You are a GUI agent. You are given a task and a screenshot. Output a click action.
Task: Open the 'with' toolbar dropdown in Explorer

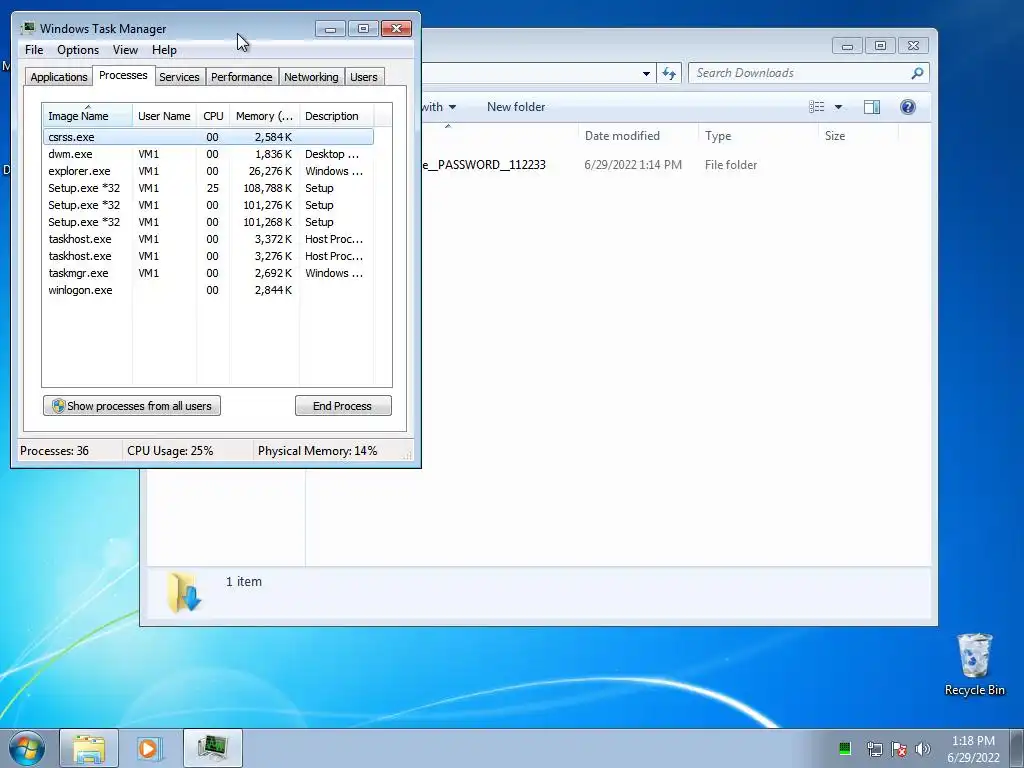pos(438,107)
